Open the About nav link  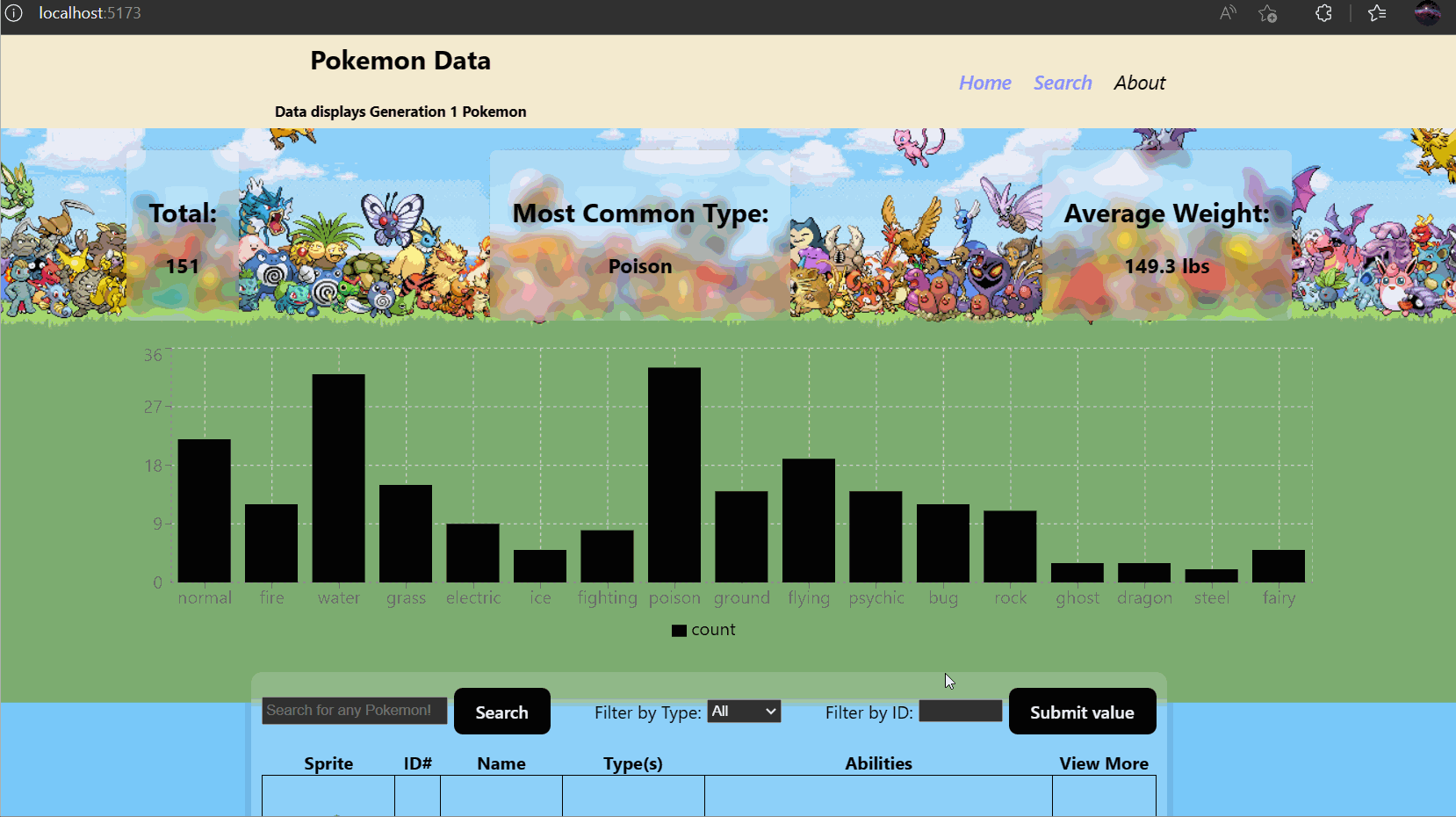tap(1139, 83)
